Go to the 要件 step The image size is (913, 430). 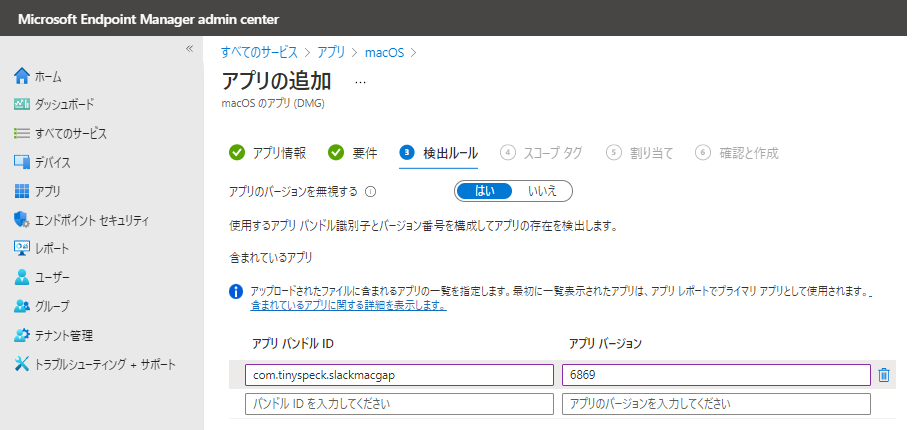pyautogui.click(x=353, y=153)
